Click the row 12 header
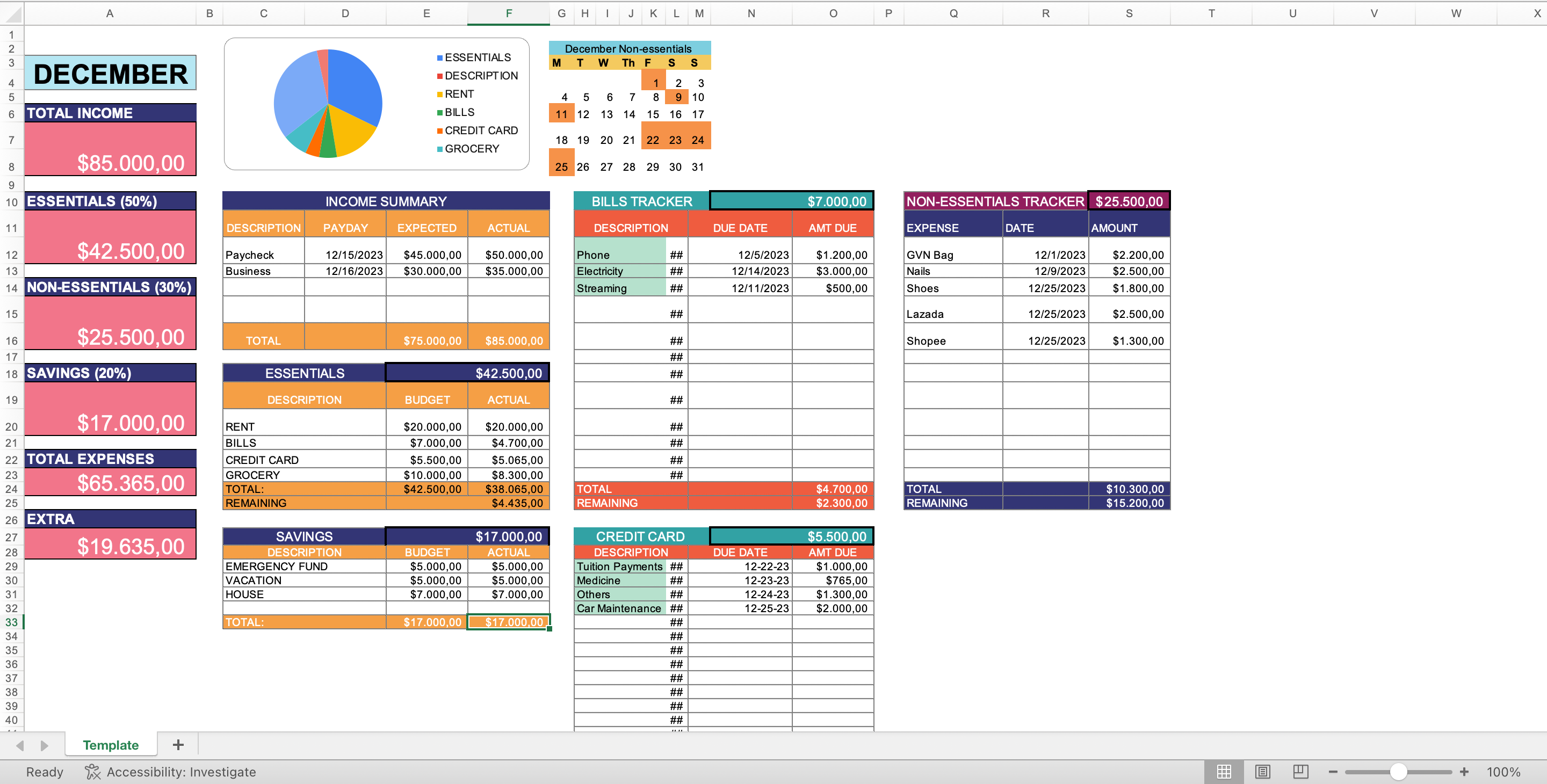Image resolution: width=1547 pixels, height=784 pixels. [11, 255]
